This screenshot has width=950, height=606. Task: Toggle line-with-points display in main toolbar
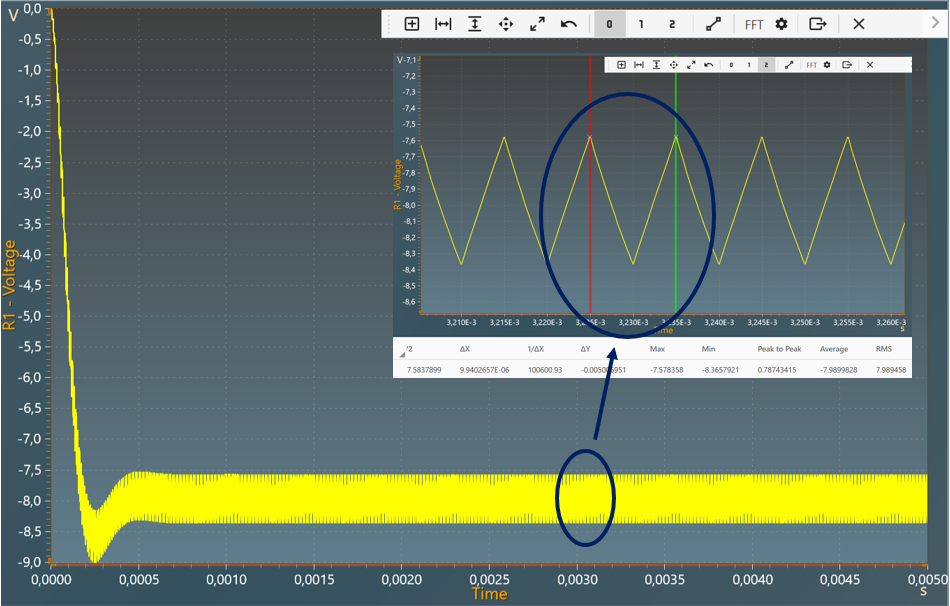click(712, 24)
